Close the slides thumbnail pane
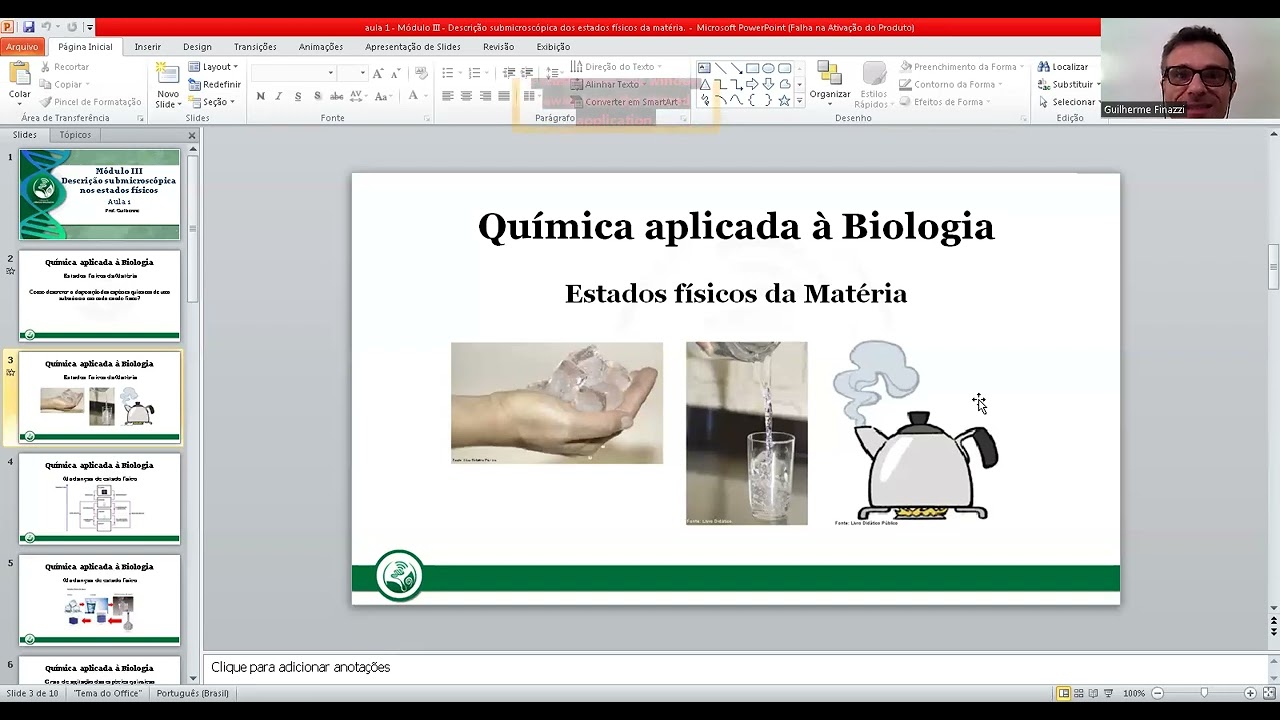Screen dimensions: 1280x720 [x=192, y=135]
